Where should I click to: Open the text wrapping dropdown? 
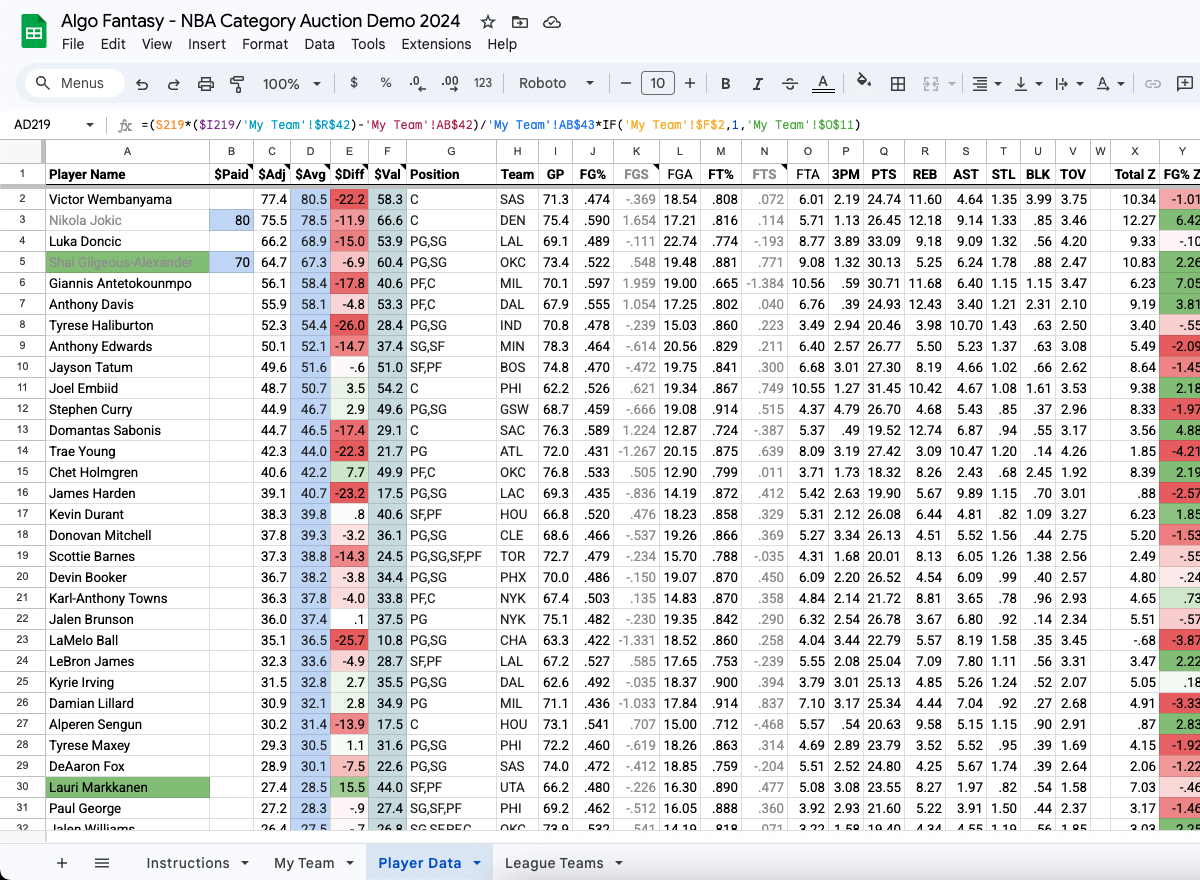pyautogui.click(x=1068, y=84)
